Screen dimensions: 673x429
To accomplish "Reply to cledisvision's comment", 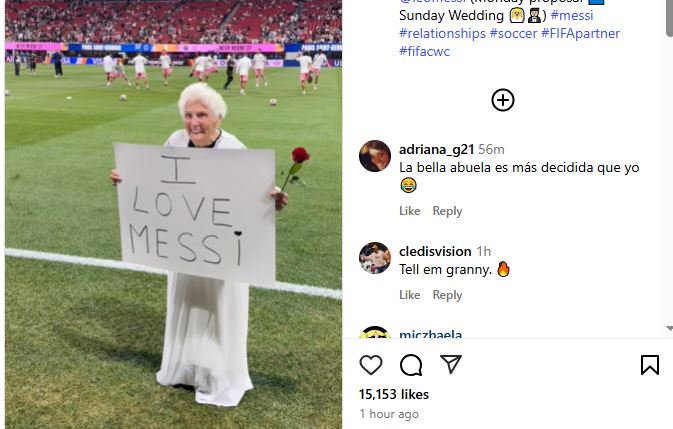I will pos(447,295).
